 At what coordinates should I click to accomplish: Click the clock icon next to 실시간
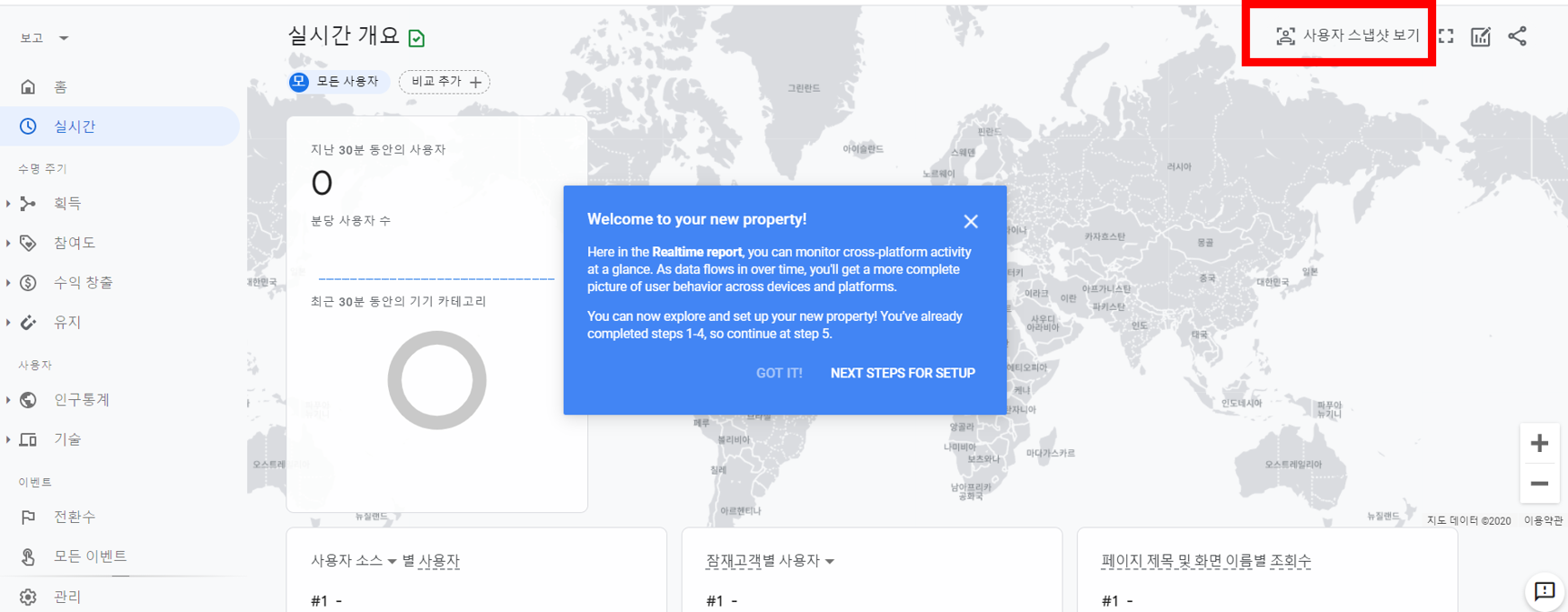28,126
